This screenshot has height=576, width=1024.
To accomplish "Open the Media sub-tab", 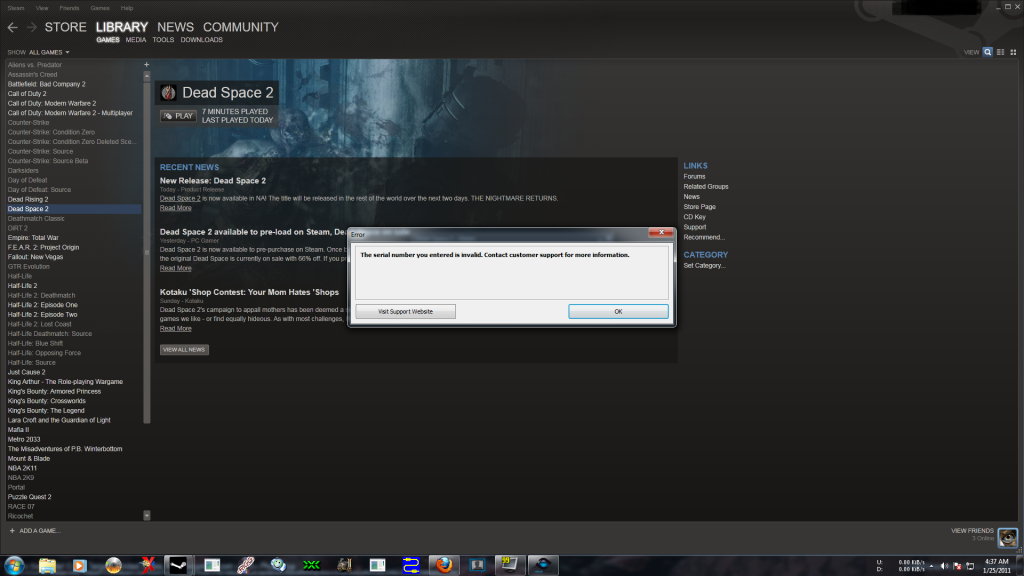I will click(136, 40).
